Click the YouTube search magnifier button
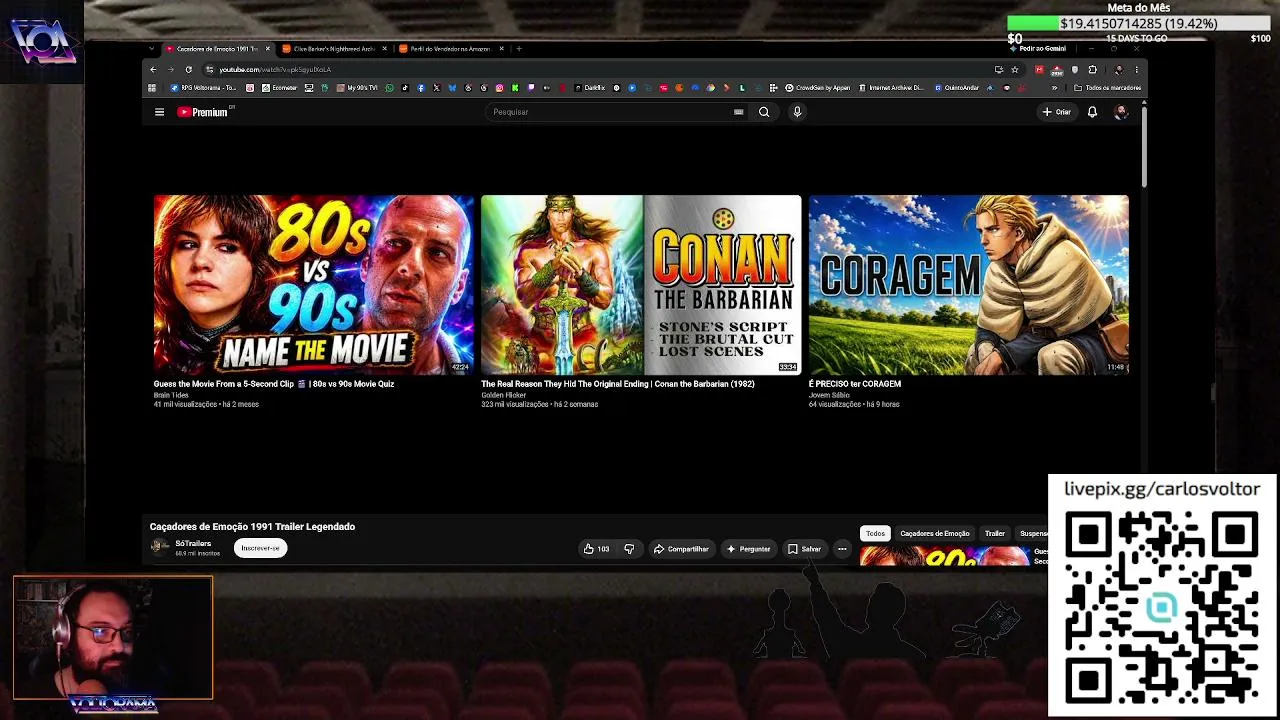The width and height of the screenshot is (1280, 720). coord(764,112)
